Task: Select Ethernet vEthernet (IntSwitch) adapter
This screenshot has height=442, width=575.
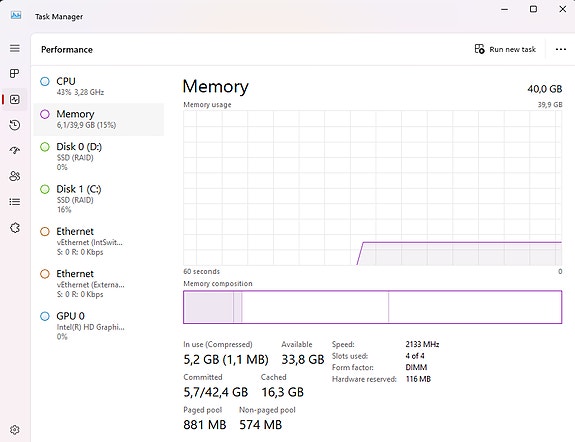Action: pyautogui.click(x=98, y=241)
